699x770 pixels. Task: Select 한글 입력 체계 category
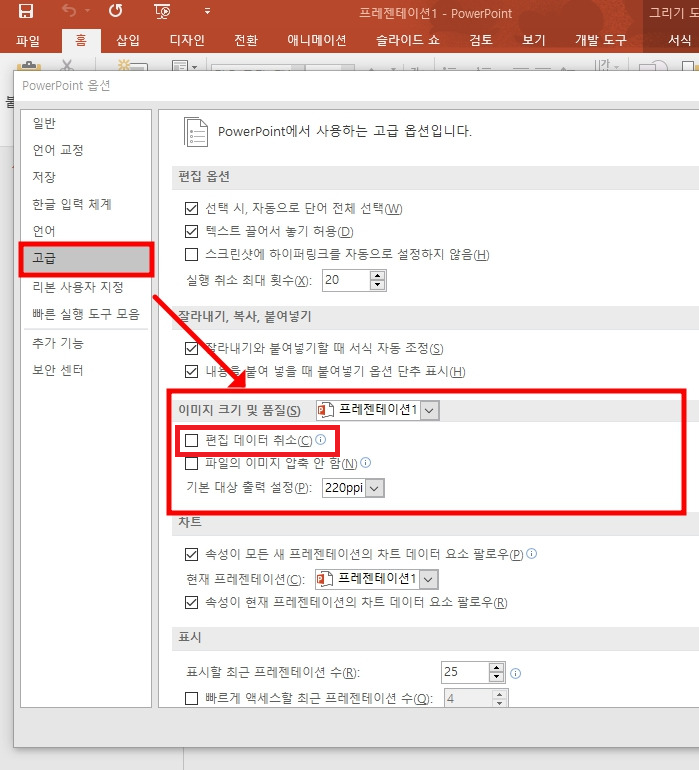point(86,204)
